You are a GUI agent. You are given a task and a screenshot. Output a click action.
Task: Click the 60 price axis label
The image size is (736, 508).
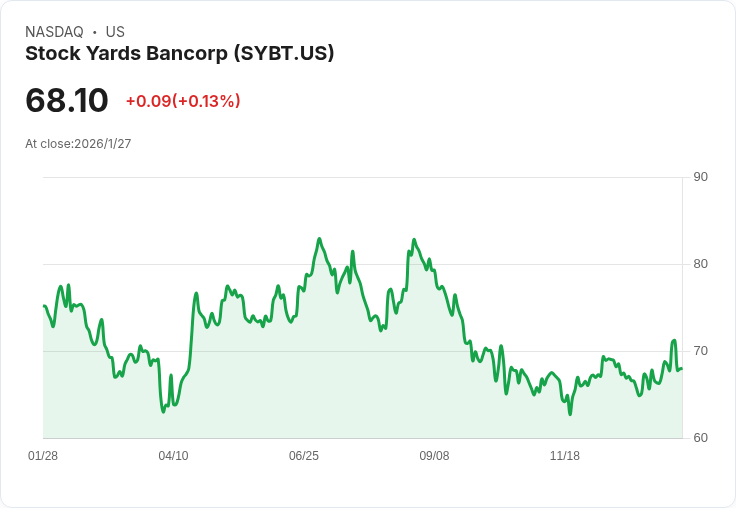click(700, 438)
